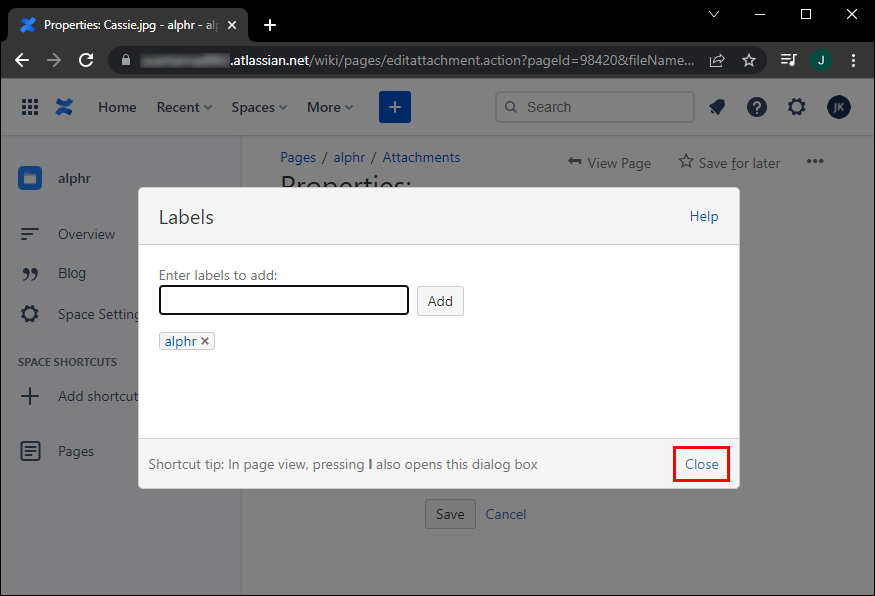Click the site lock icon

(126, 60)
